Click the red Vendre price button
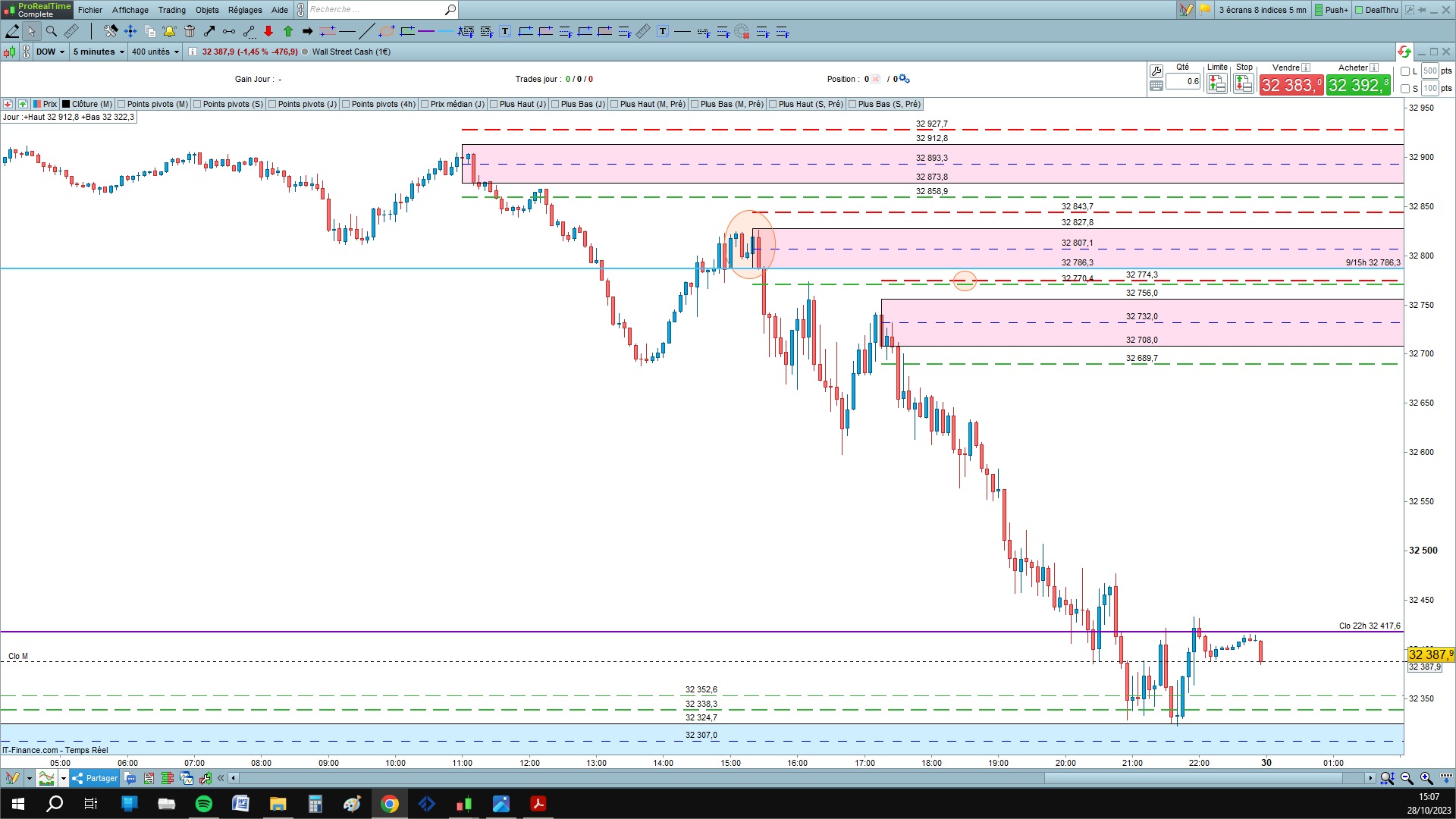This screenshot has width=1456, height=819. [1291, 85]
